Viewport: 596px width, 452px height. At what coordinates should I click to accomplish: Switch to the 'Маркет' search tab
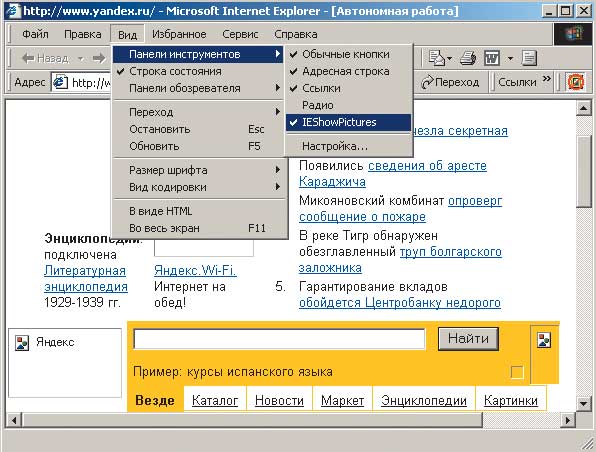342,400
